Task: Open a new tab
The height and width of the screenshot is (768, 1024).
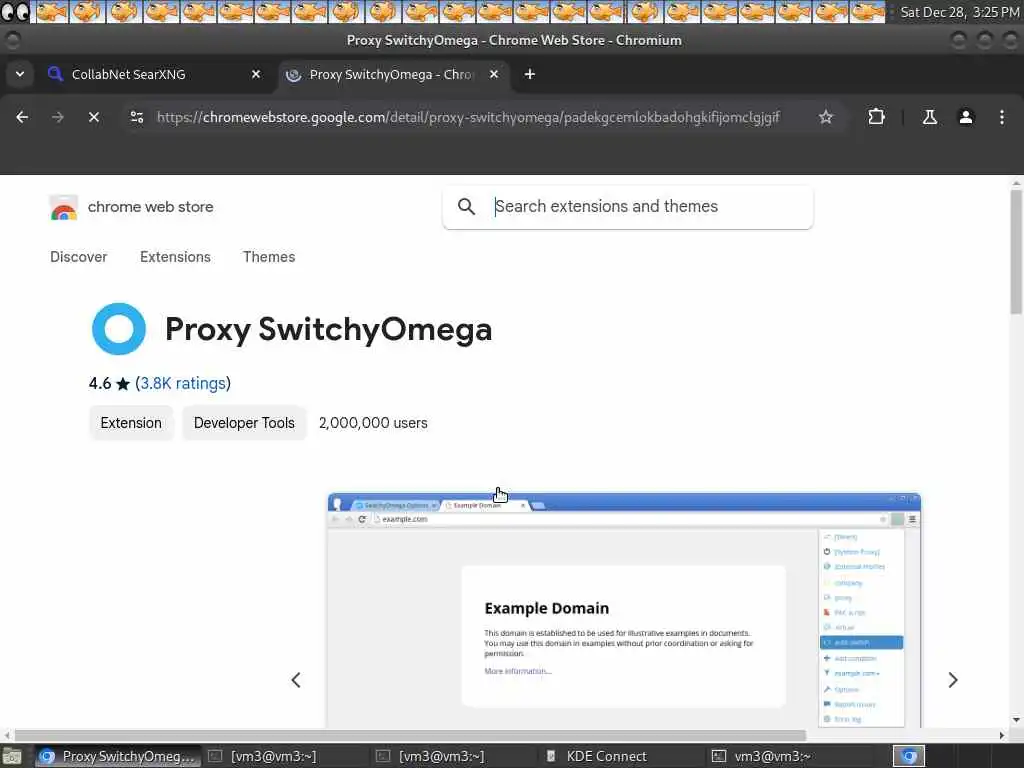Action: [530, 74]
